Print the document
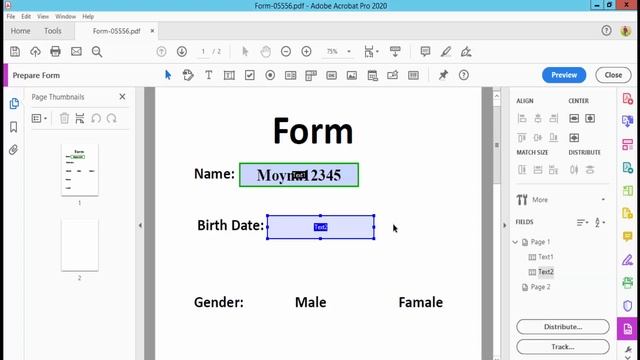This screenshot has height=360, width=640. (x=56, y=51)
